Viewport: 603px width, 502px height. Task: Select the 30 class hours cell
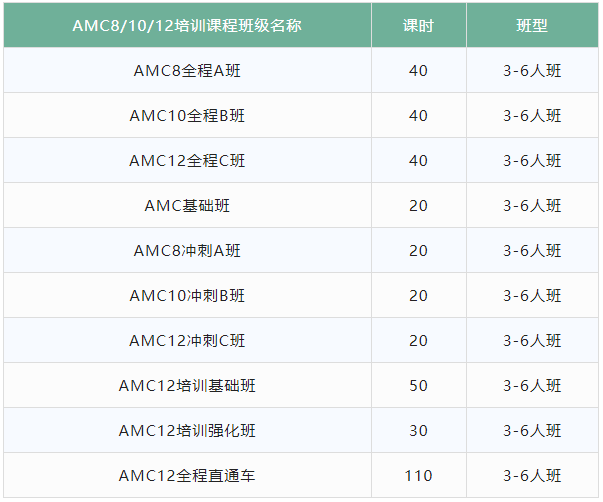[418, 431]
